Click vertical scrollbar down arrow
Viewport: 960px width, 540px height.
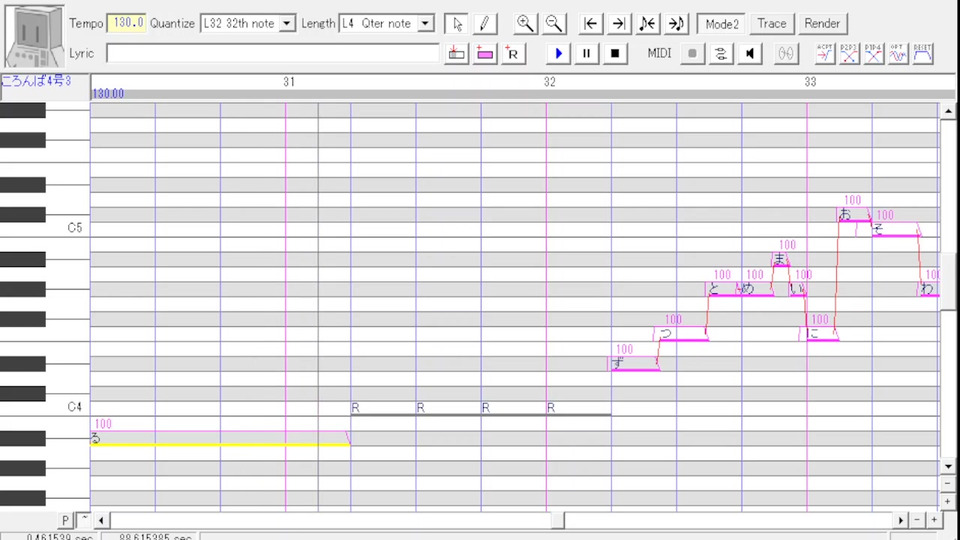click(948, 467)
